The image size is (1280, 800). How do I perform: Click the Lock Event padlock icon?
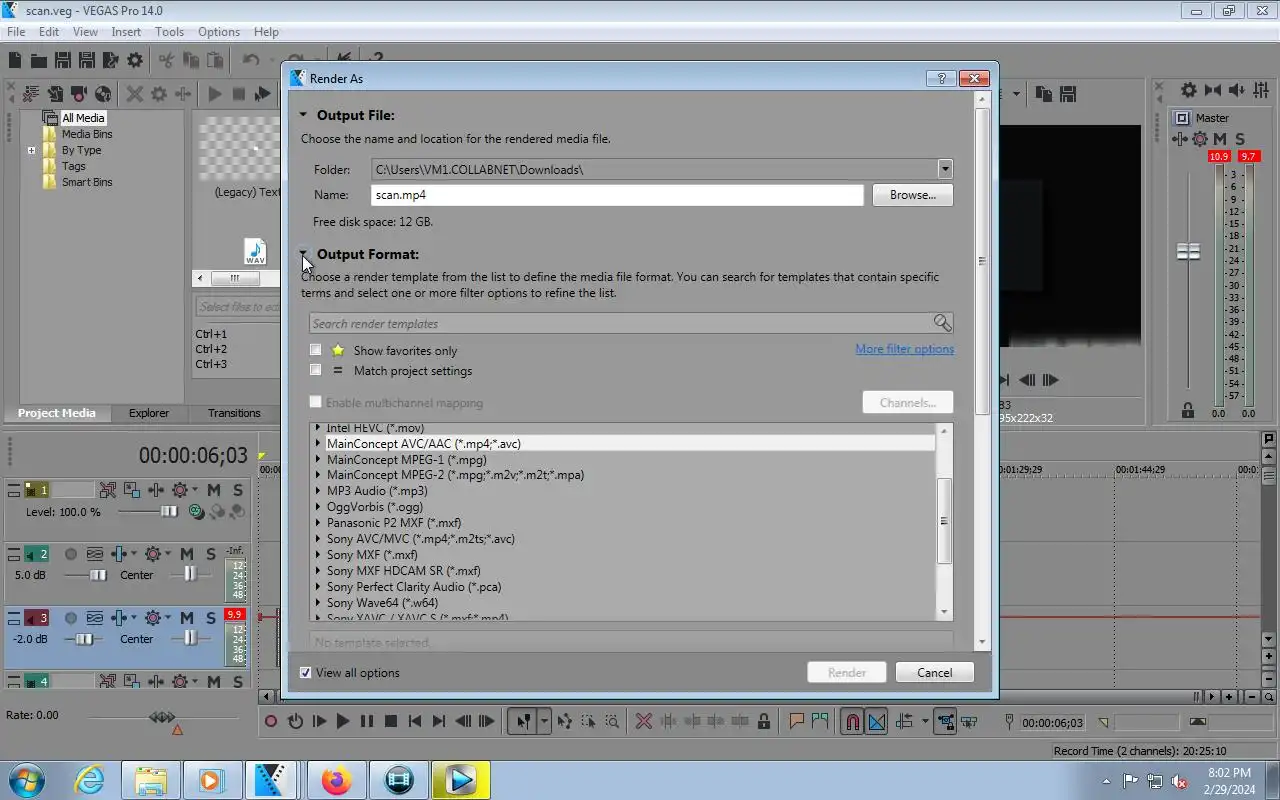coord(764,721)
